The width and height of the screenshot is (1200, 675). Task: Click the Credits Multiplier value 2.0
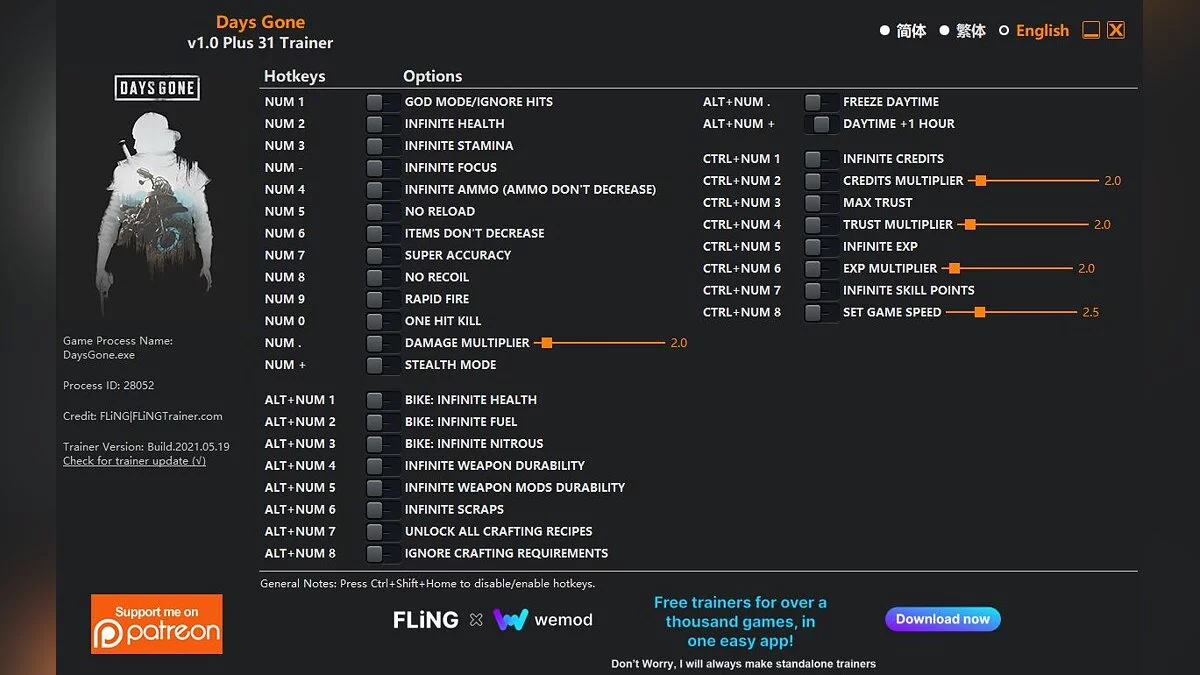click(1112, 181)
